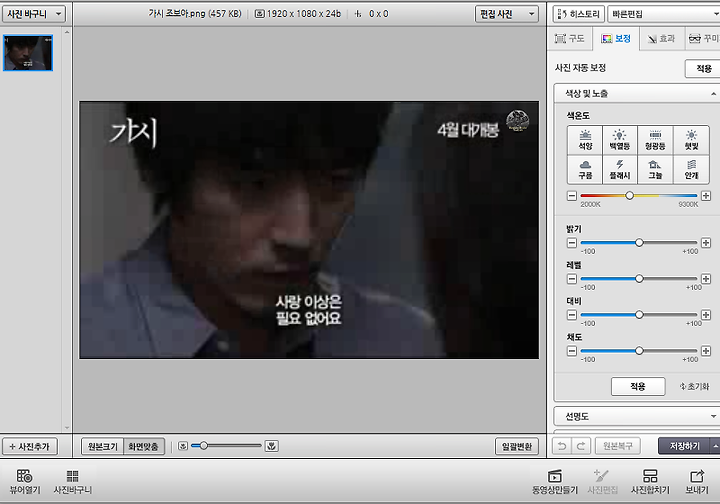Click the 채도 saturation slider handle
720x504 pixels.
coord(639,351)
